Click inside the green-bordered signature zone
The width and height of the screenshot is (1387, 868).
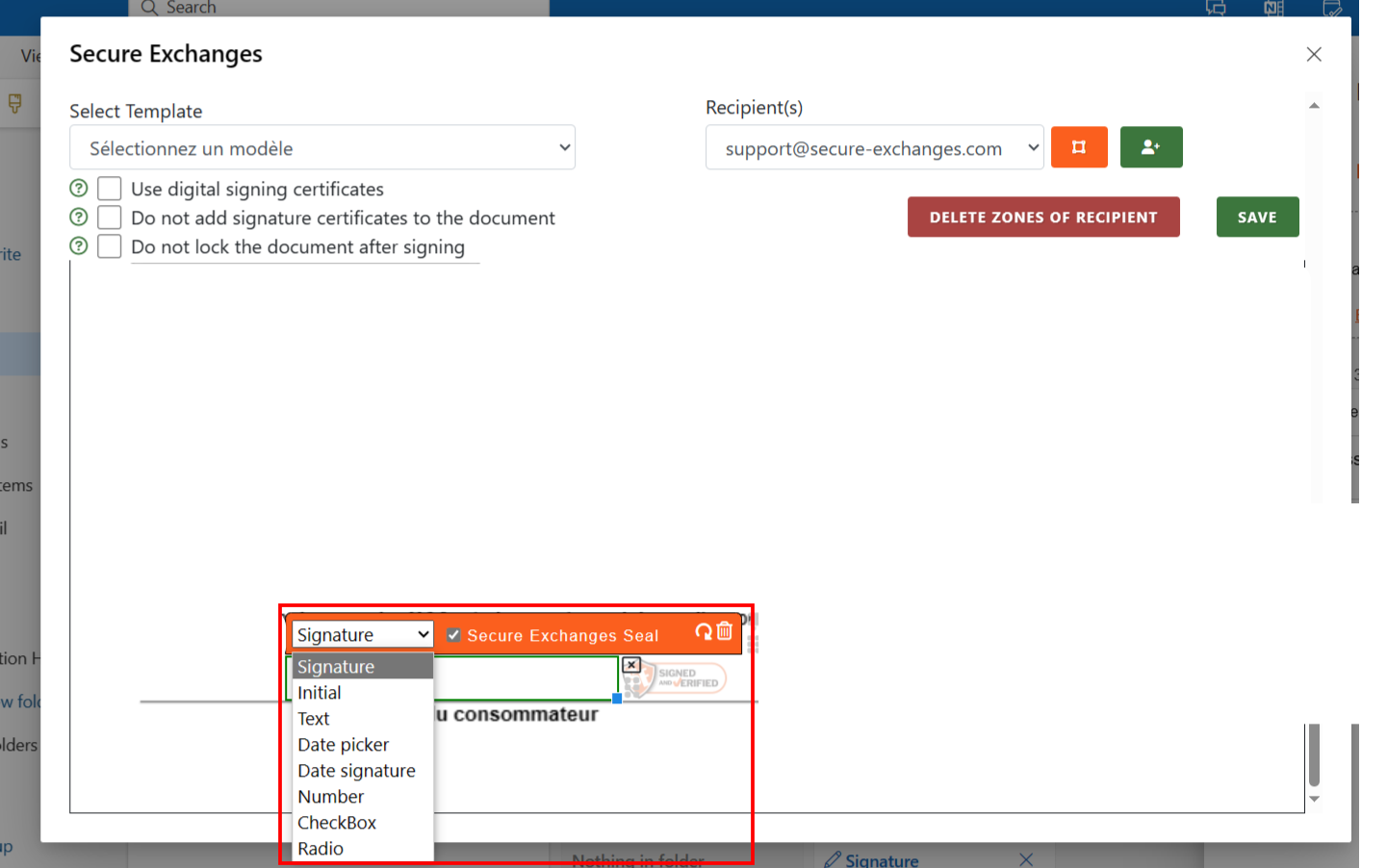(525, 677)
